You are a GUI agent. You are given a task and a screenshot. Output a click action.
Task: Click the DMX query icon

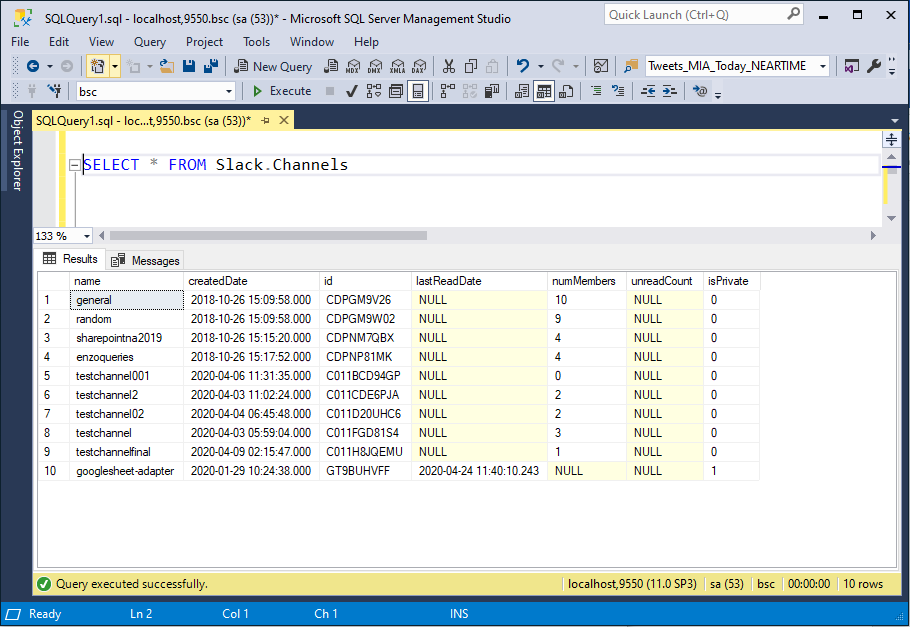point(375,66)
